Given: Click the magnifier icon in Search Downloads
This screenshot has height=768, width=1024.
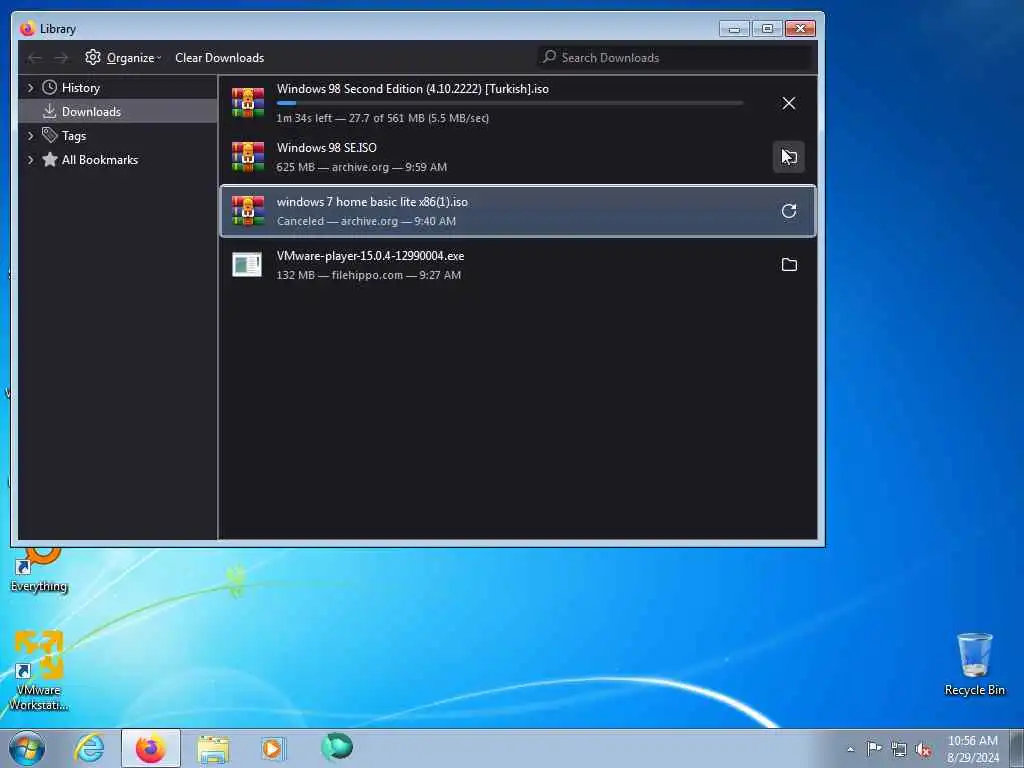Looking at the screenshot, I should click(549, 57).
